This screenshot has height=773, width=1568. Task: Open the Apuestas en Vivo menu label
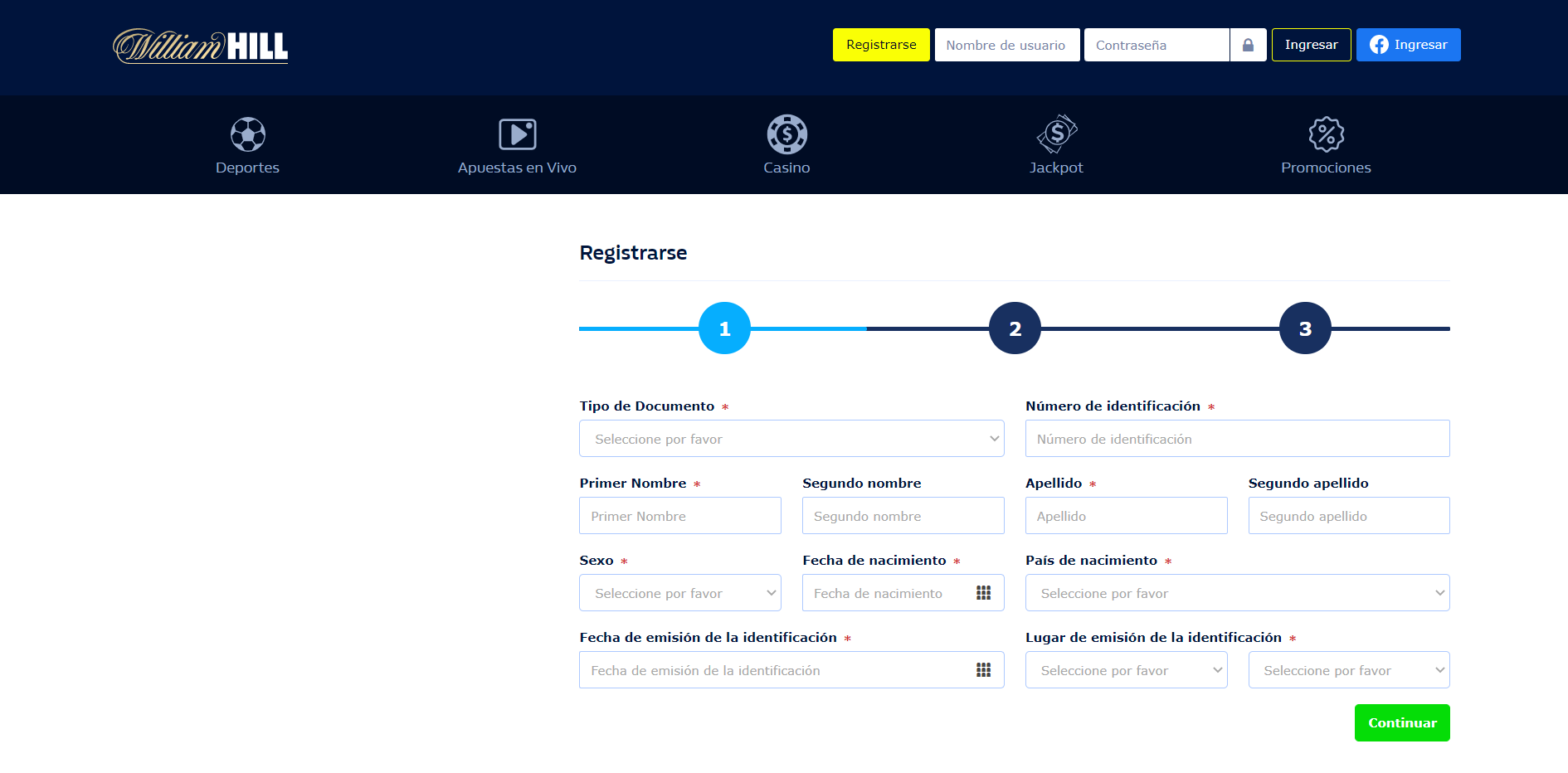(517, 168)
